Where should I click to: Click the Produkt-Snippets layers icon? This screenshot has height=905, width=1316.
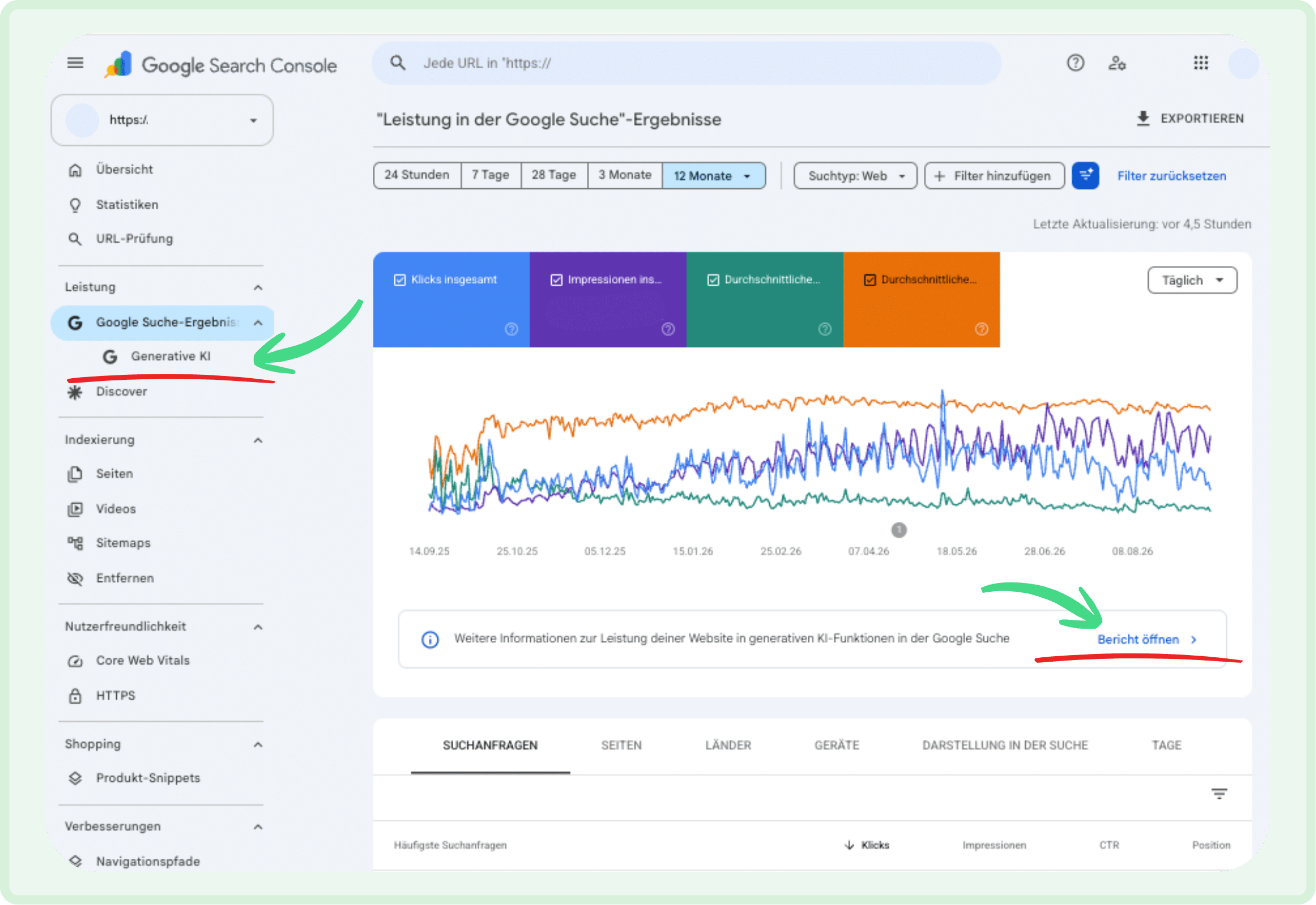tap(75, 778)
